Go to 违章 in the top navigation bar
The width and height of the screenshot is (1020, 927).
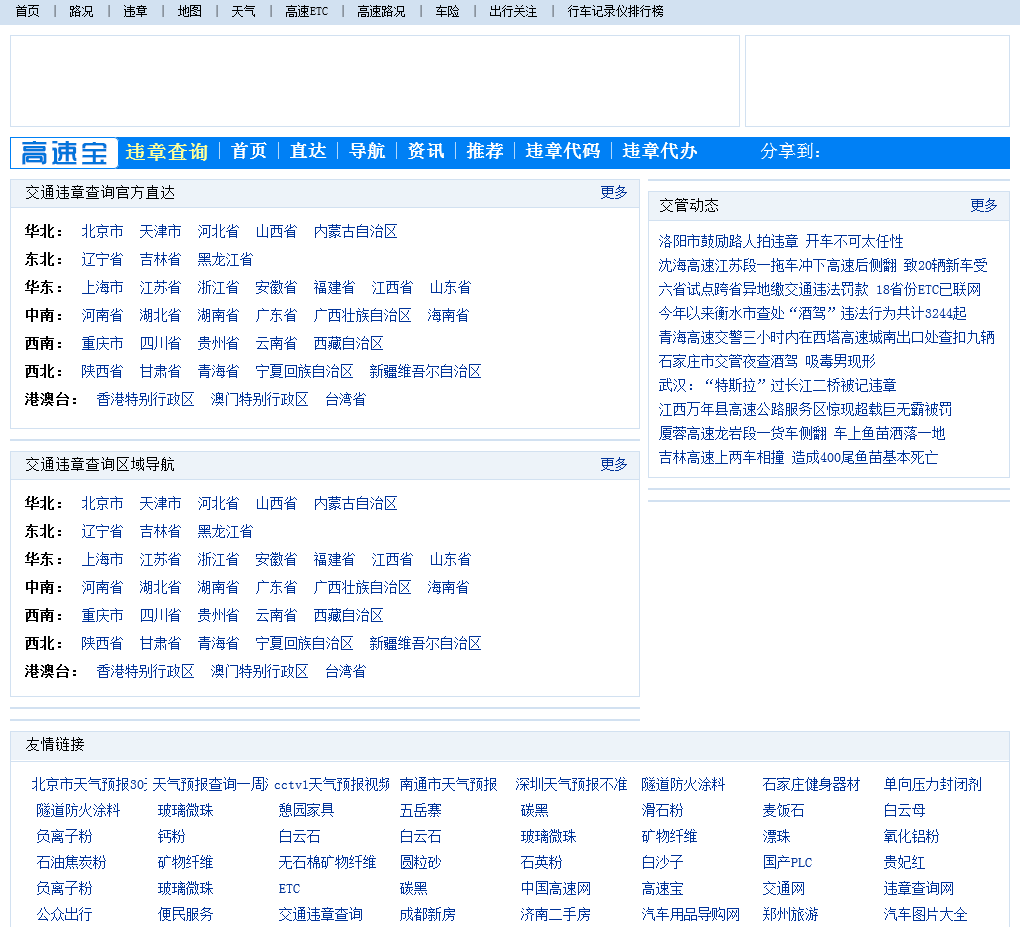(x=135, y=11)
